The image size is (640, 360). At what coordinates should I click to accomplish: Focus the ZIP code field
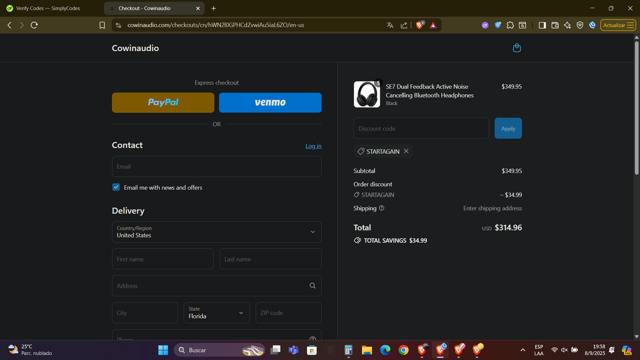[x=289, y=313]
